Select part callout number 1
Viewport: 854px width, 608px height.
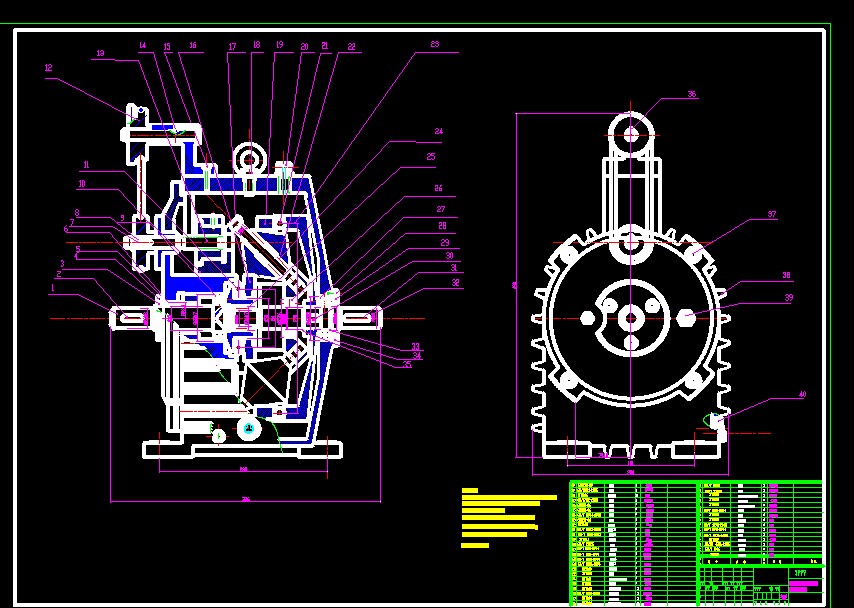[53, 288]
